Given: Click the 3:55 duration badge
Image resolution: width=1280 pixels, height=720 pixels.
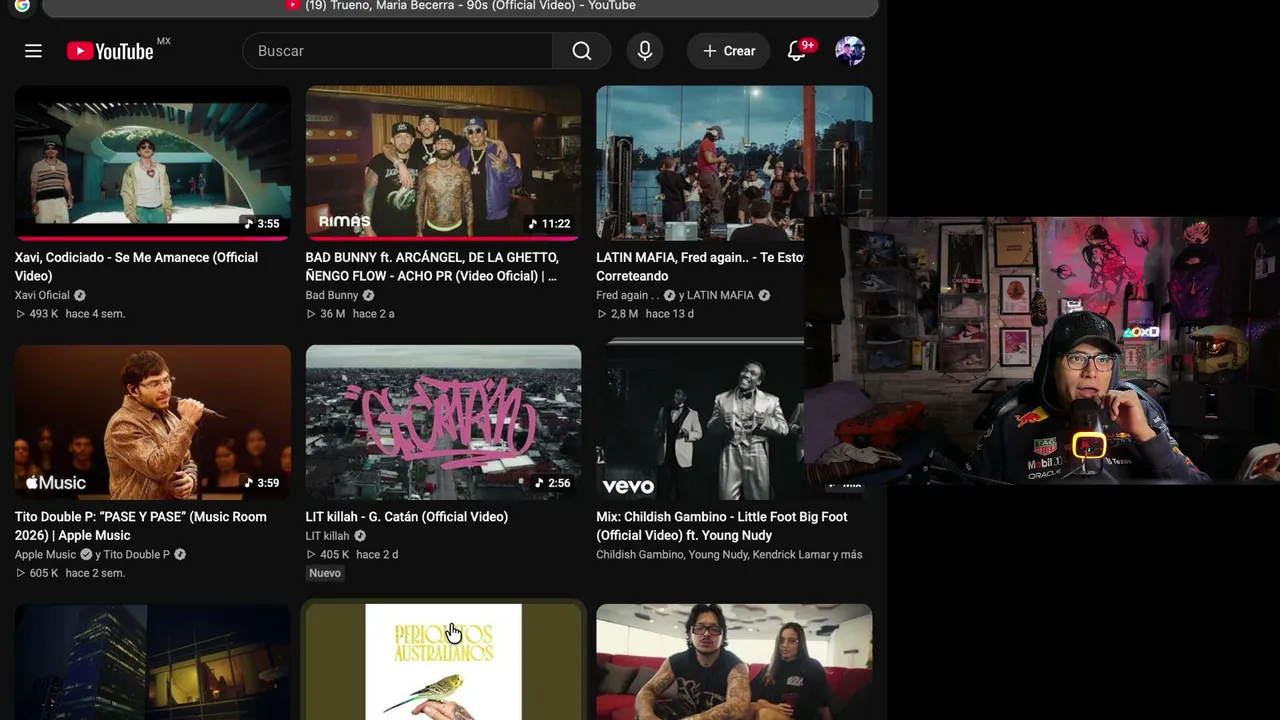Looking at the screenshot, I should [x=262, y=224].
